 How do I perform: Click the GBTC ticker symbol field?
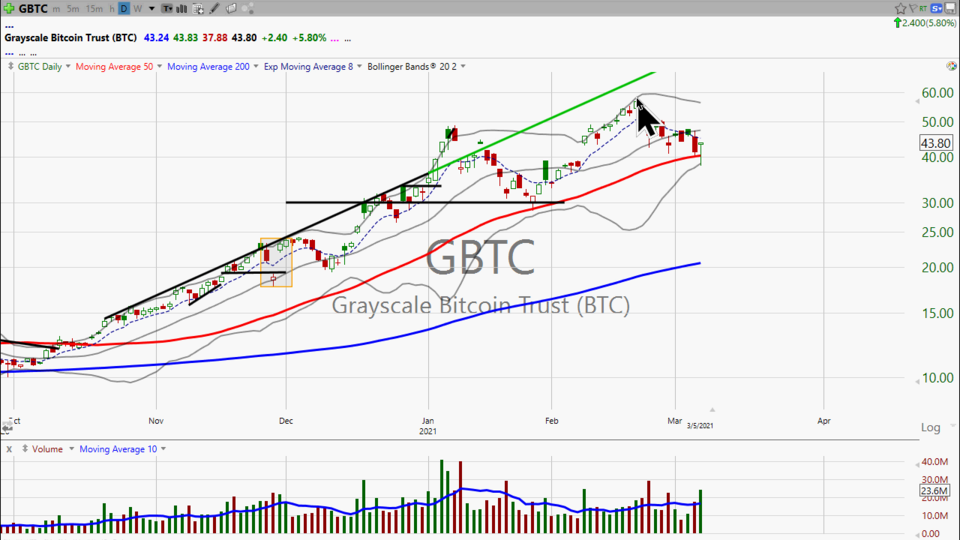(x=33, y=9)
